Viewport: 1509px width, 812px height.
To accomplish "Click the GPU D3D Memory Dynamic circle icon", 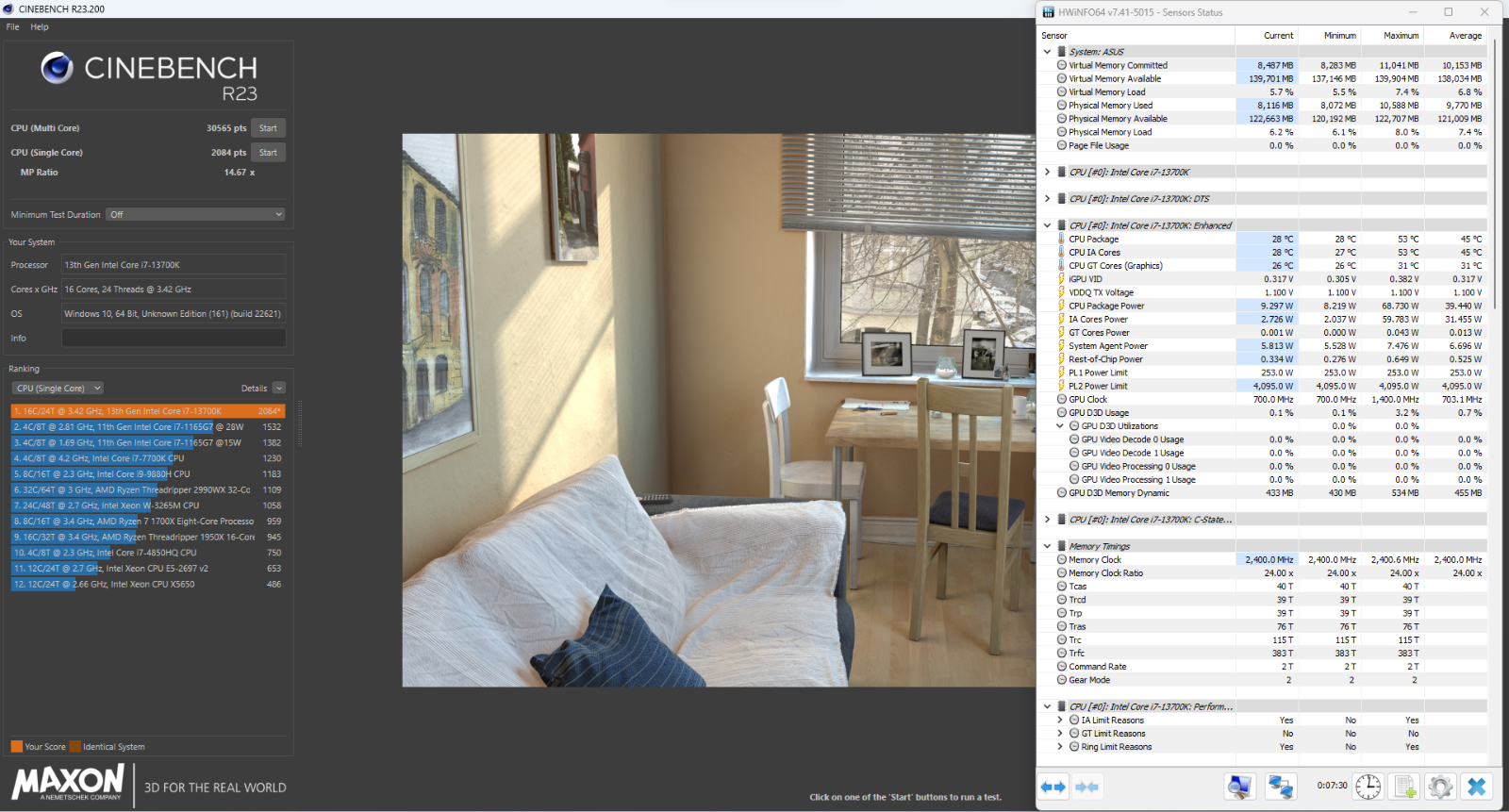I will 1061,493.
